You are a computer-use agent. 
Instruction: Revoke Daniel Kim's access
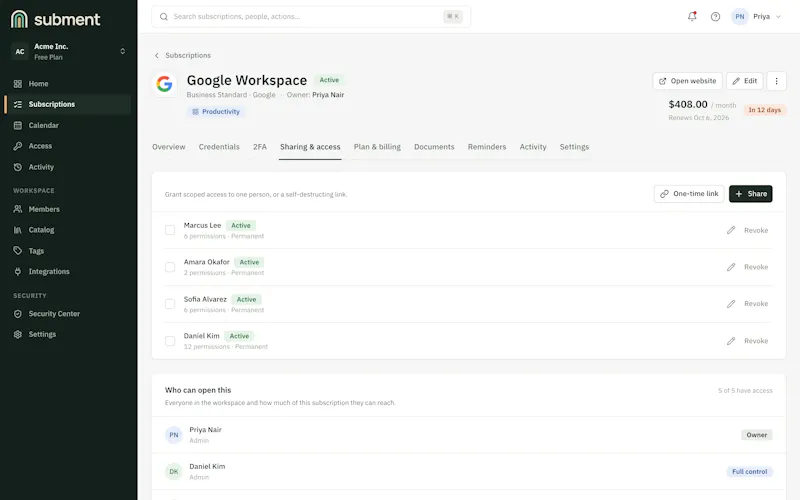coord(756,341)
